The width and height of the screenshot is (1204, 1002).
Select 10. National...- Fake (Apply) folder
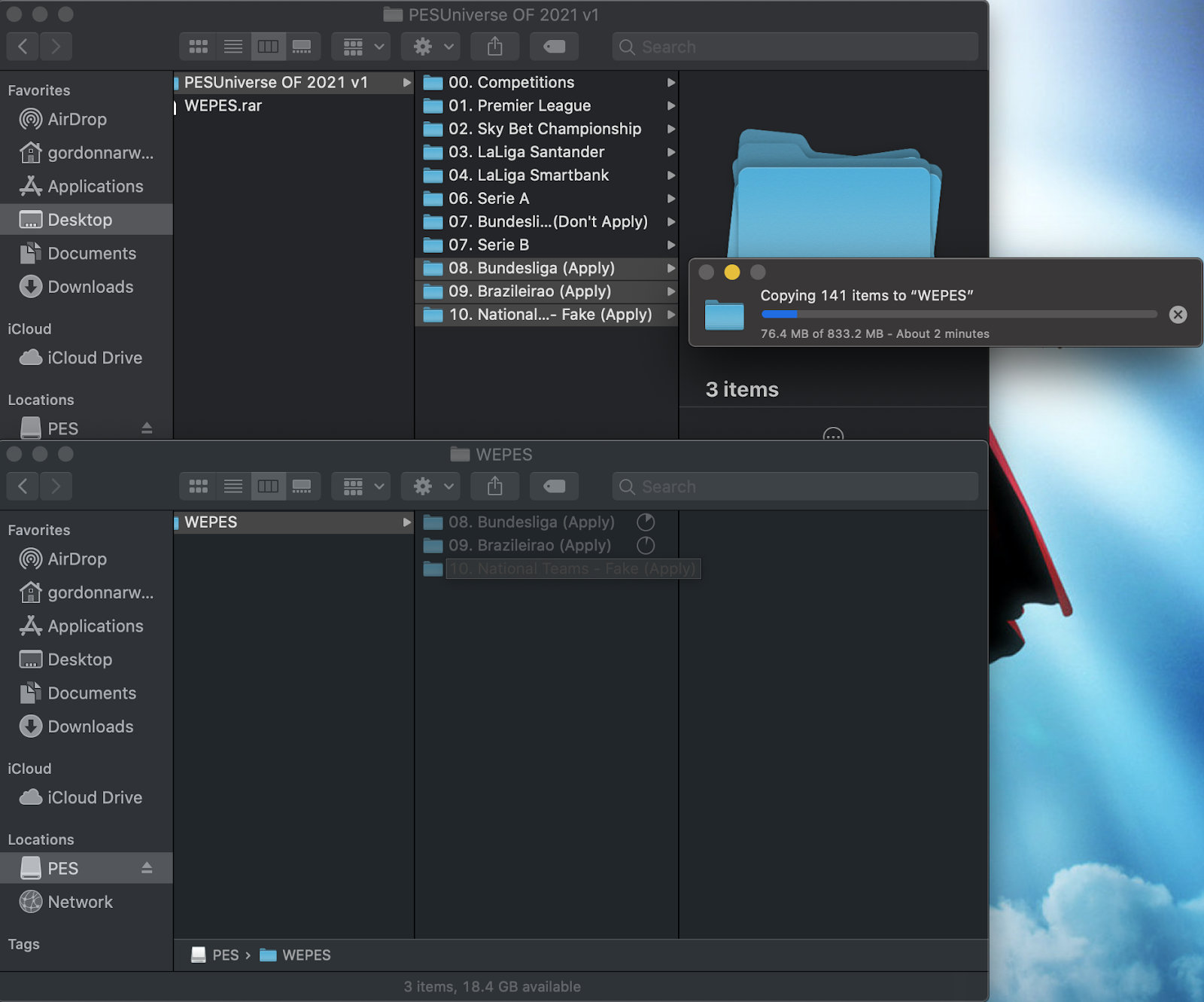547,315
